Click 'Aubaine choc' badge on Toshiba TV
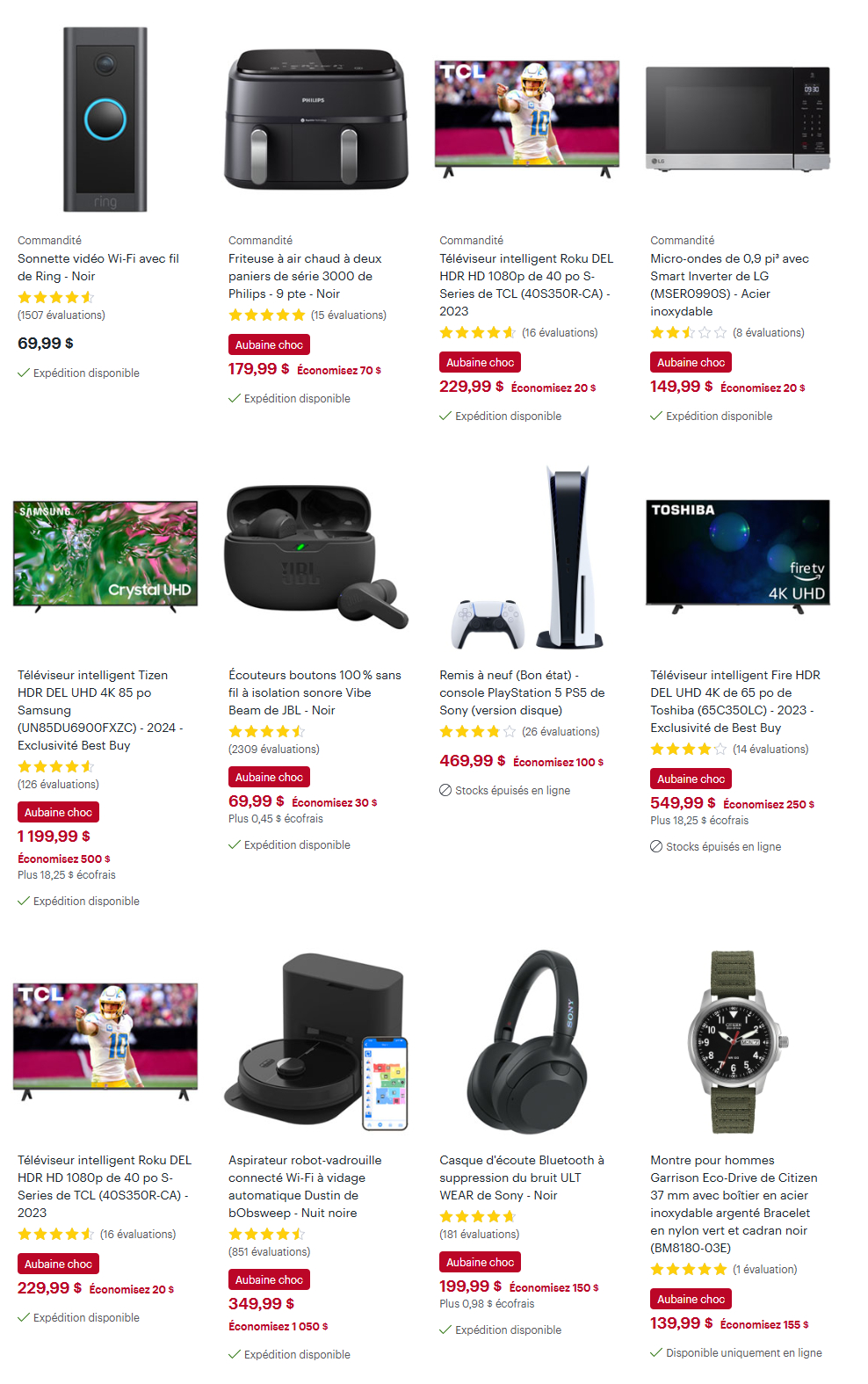Viewport: 868px width, 1384px height. click(691, 779)
